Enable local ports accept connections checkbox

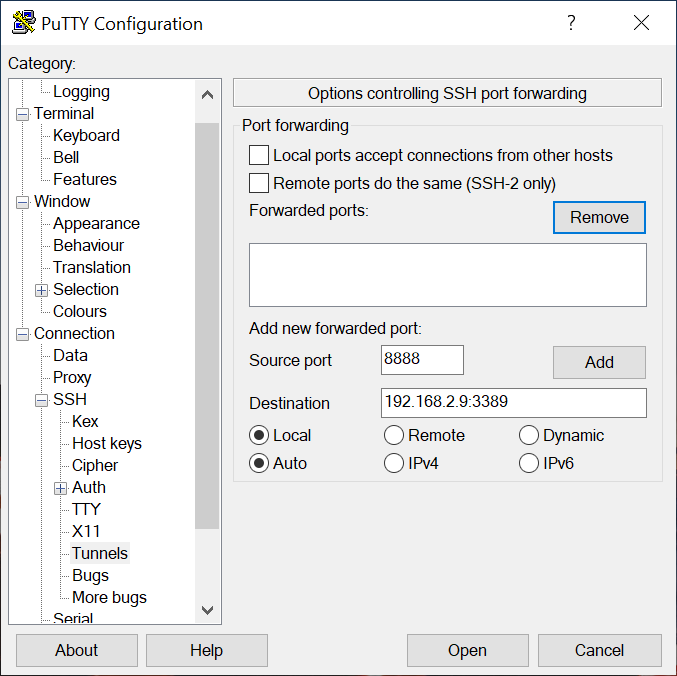point(259,155)
